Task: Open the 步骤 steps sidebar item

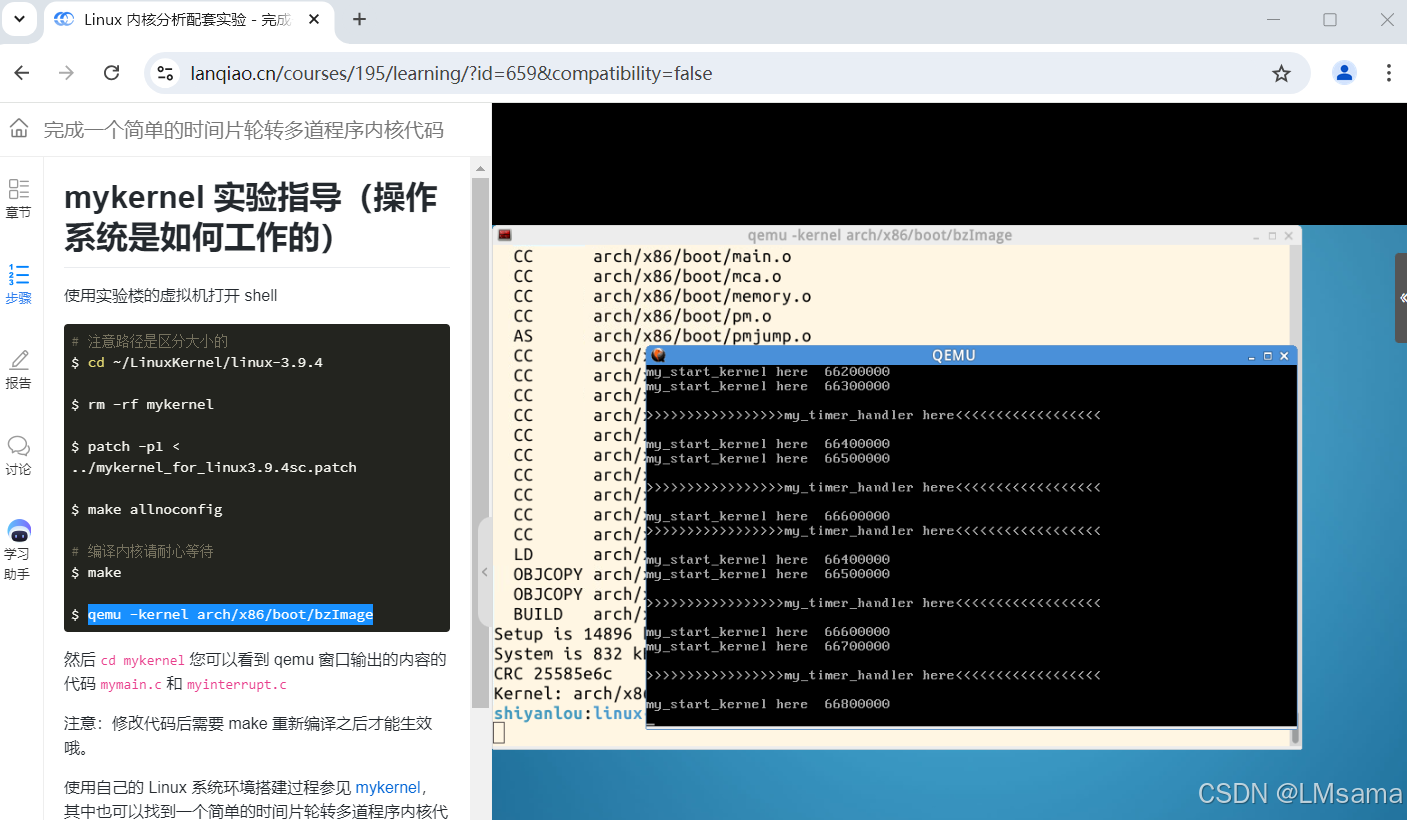Action: (18, 284)
